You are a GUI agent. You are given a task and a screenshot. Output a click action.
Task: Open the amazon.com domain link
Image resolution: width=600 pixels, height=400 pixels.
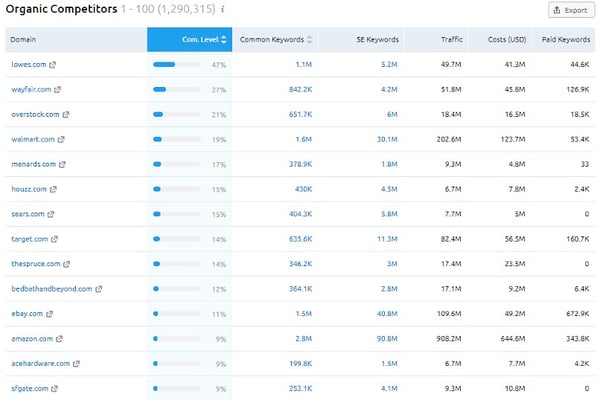pyautogui.click(x=32, y=338)
